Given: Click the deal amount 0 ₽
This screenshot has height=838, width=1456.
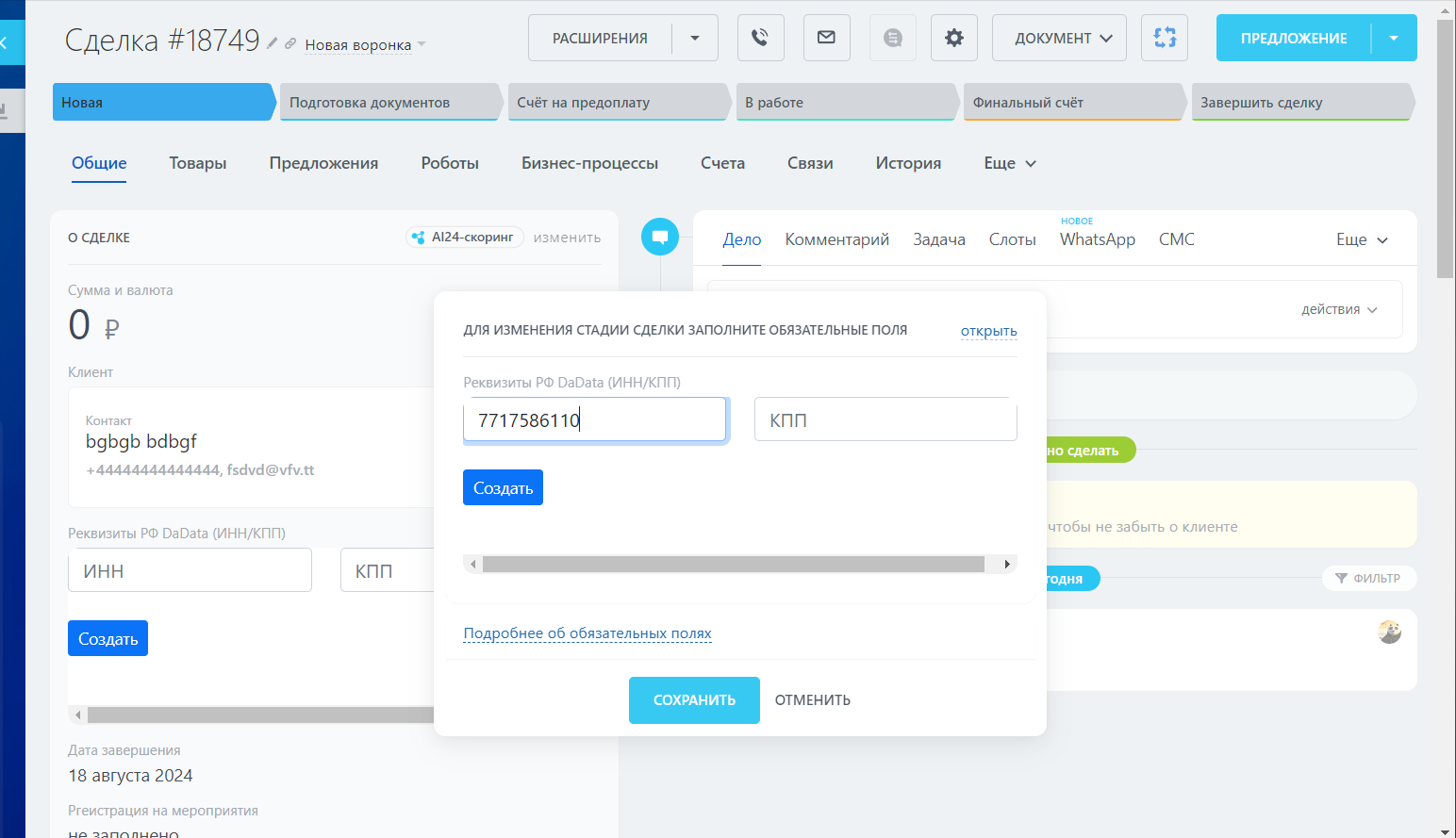Looking at the screenshot, I should click(93, 325).
